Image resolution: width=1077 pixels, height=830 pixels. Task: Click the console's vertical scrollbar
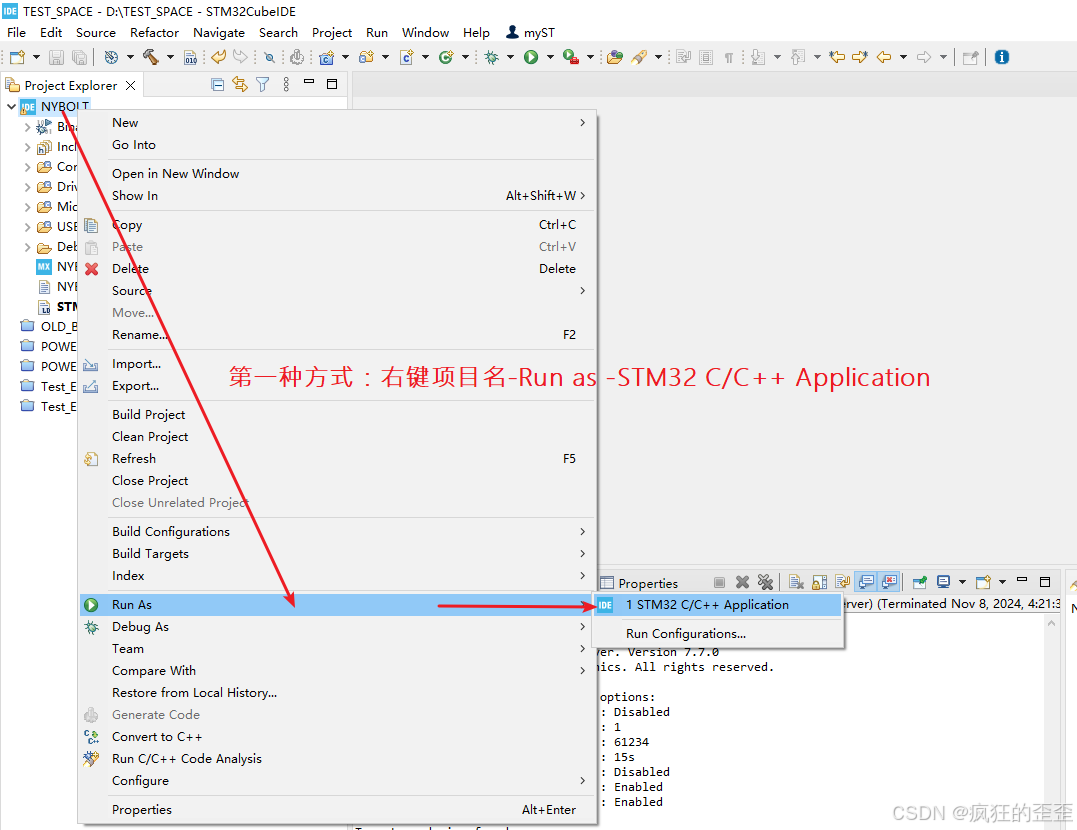tap(1051, 700)
